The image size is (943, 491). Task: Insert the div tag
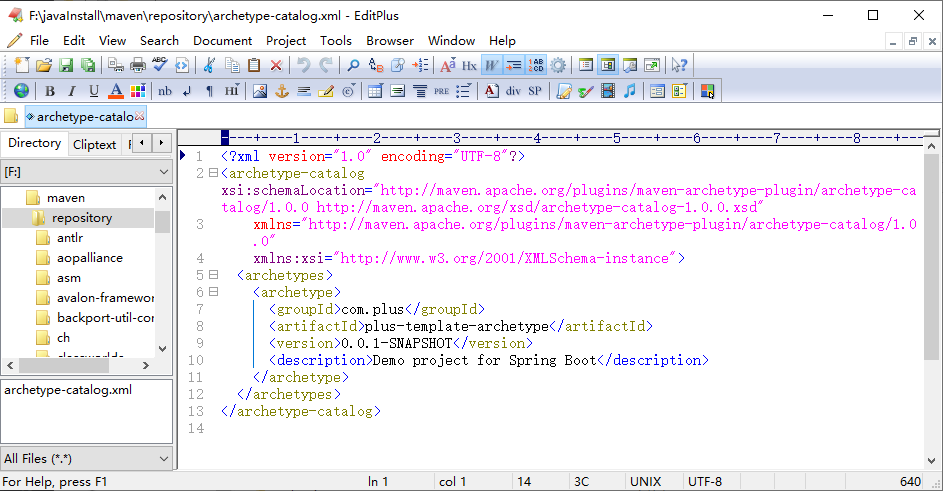click(x=513, y=91)
